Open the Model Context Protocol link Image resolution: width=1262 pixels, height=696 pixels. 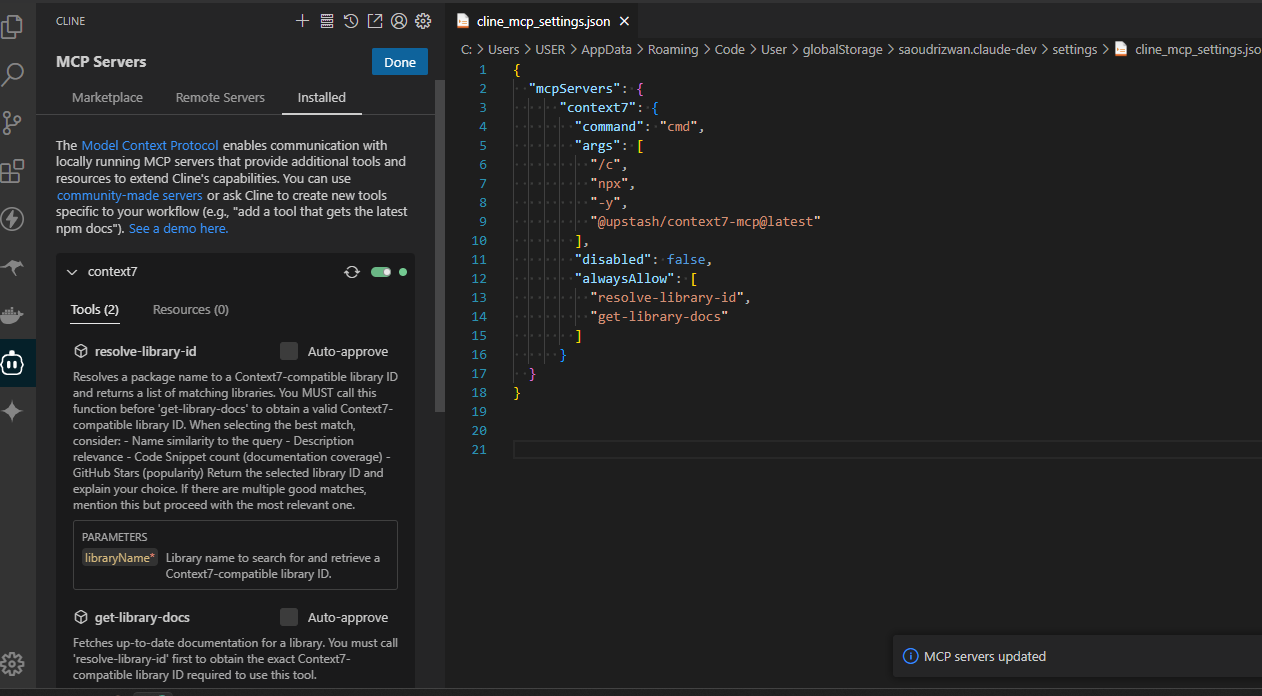click(x=150, y=146)
